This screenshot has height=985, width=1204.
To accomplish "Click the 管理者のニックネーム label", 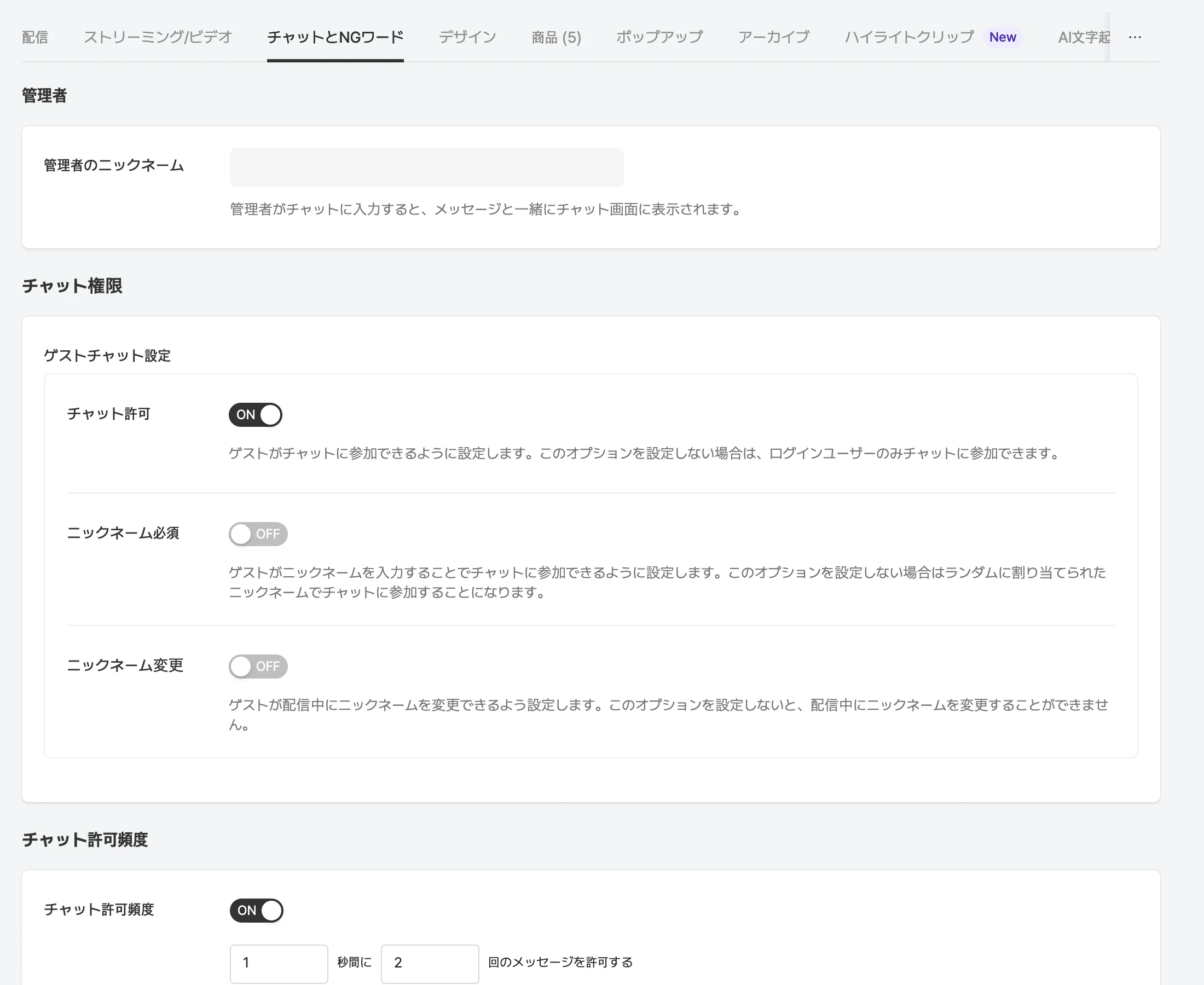I will click(x=114, y=165).
